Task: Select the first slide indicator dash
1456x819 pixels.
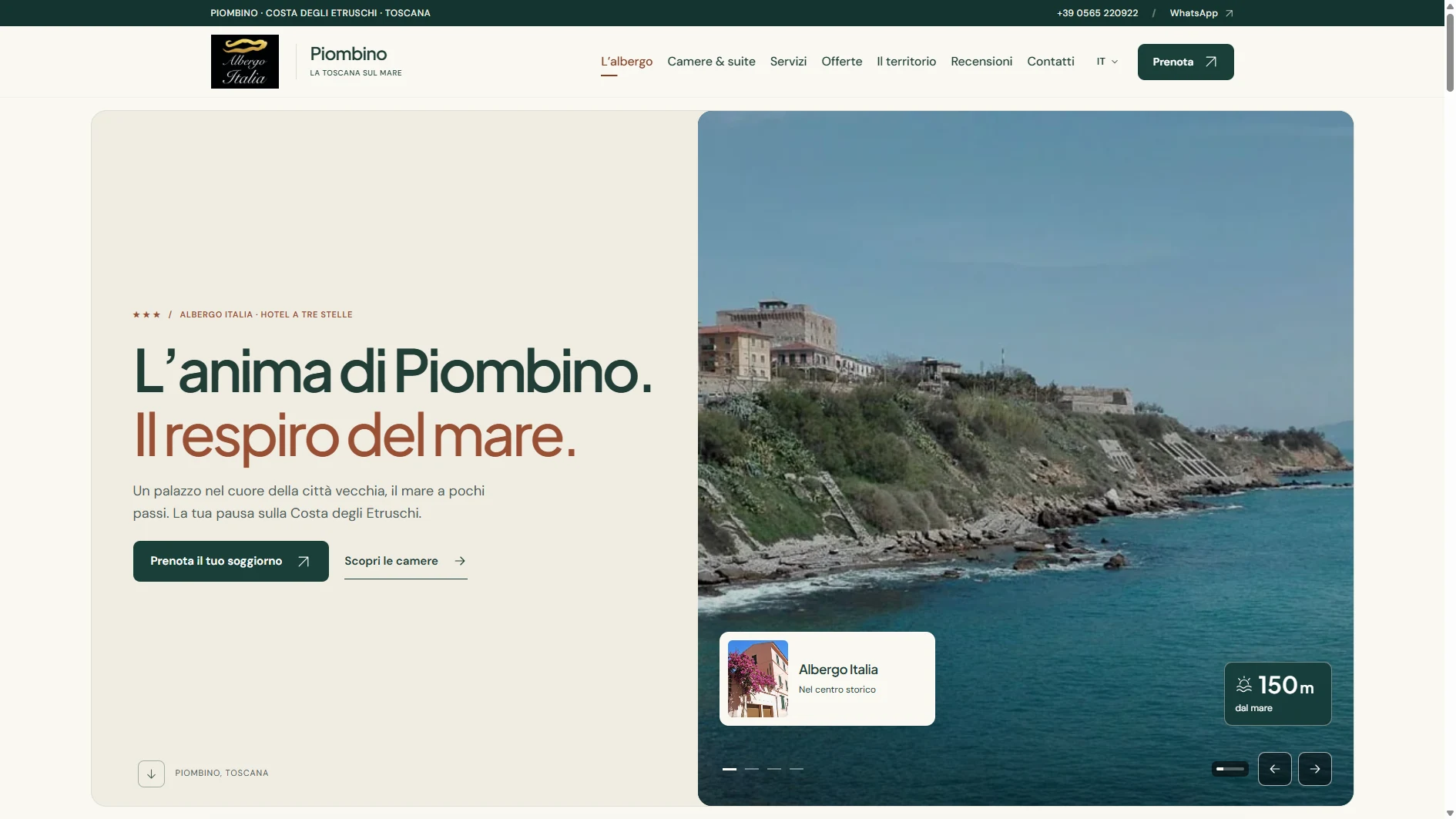Action: (x=729, y=769)
